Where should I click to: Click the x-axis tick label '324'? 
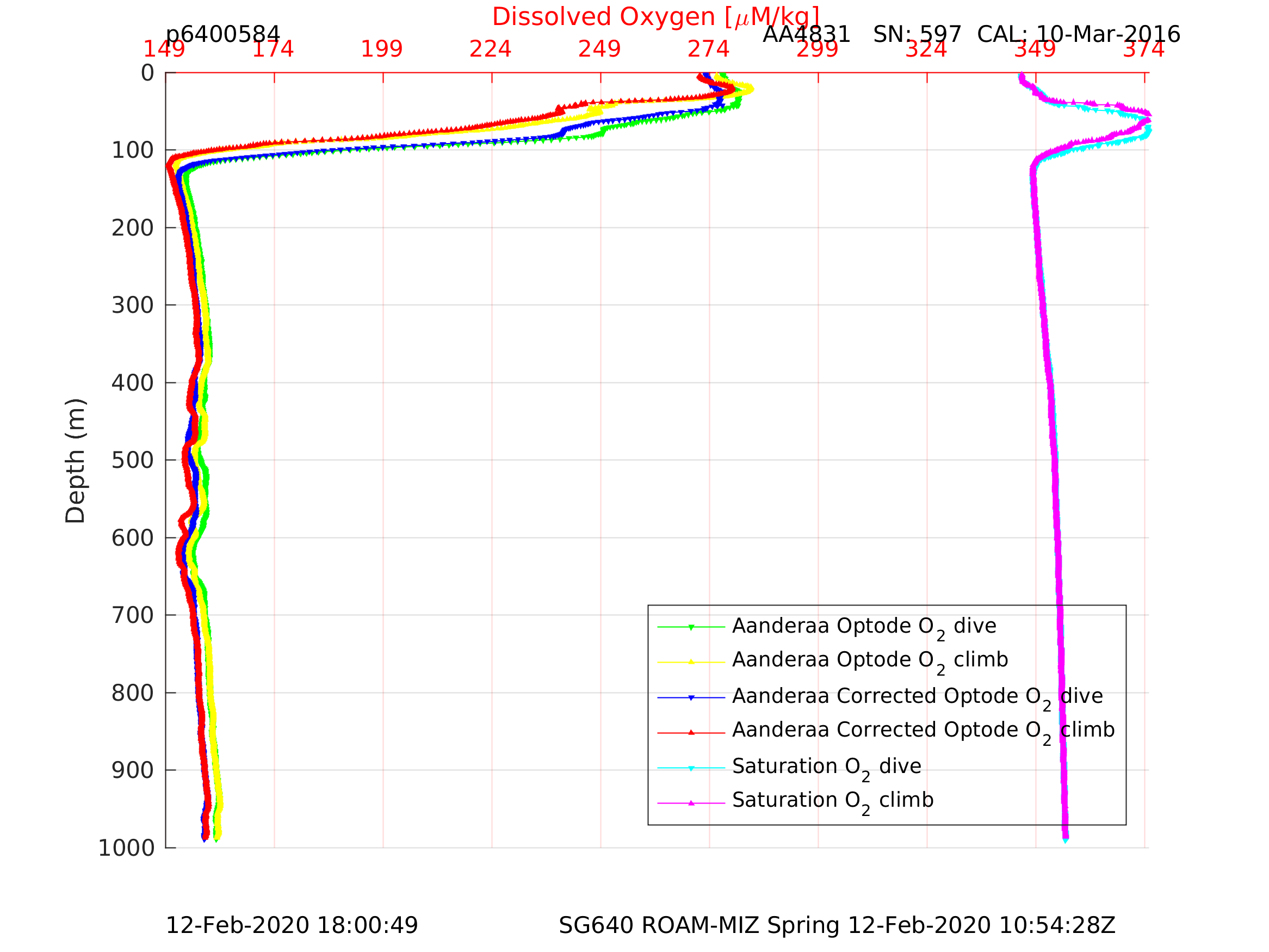[x=926, y=50]
